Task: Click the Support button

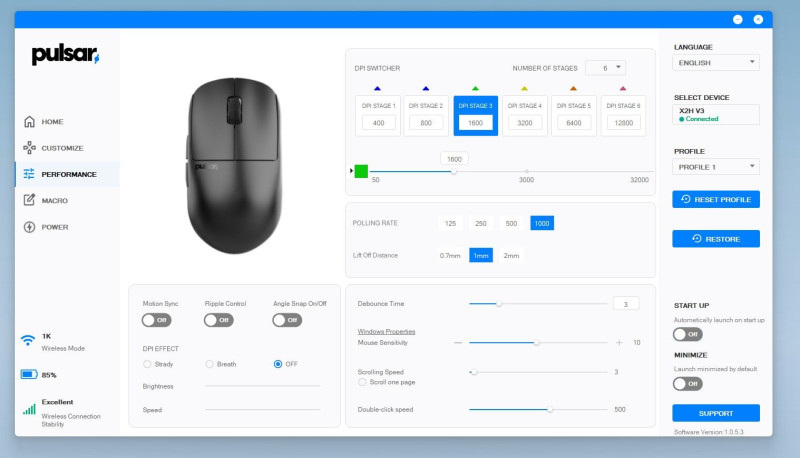Action: point(716,413)
